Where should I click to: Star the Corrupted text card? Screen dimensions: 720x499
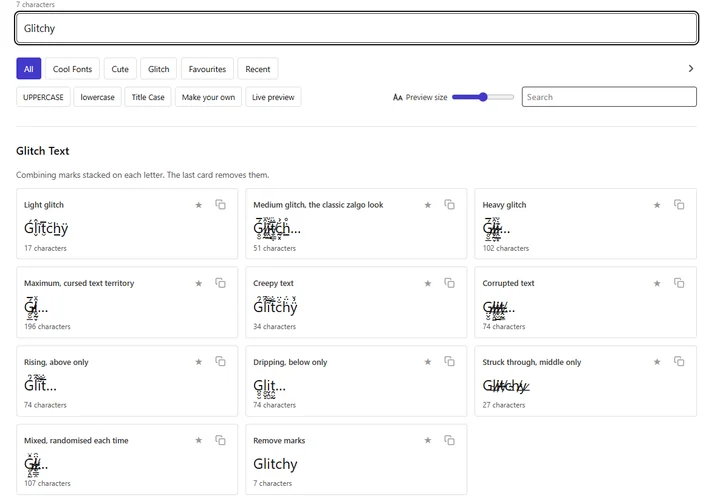pos(657,283)
